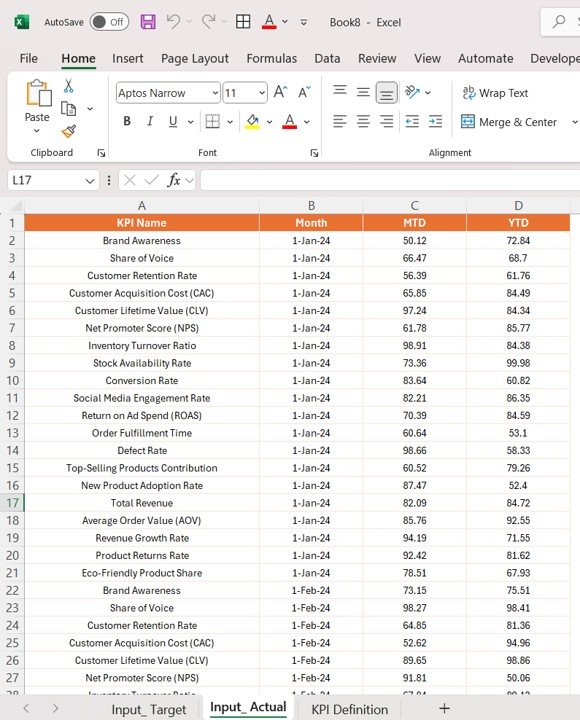
Task: Toggle Bold formatting
Action: tap(127, 121)
